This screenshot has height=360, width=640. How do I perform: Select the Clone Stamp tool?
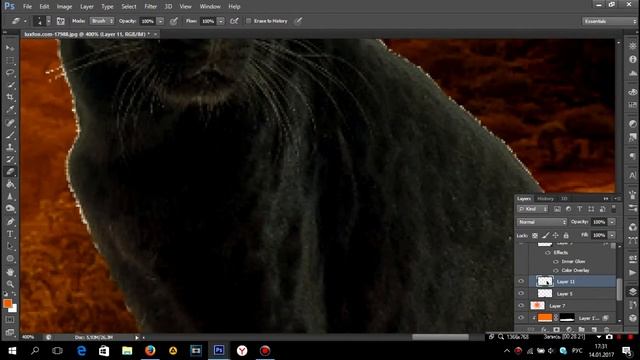pyautogui.click(x=10, y=147)
